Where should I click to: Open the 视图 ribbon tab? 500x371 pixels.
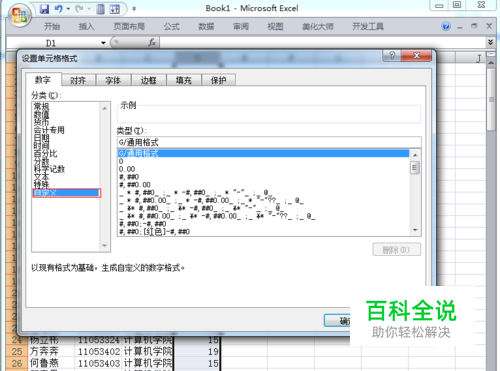pyautogui.click(x=275, y=26)
